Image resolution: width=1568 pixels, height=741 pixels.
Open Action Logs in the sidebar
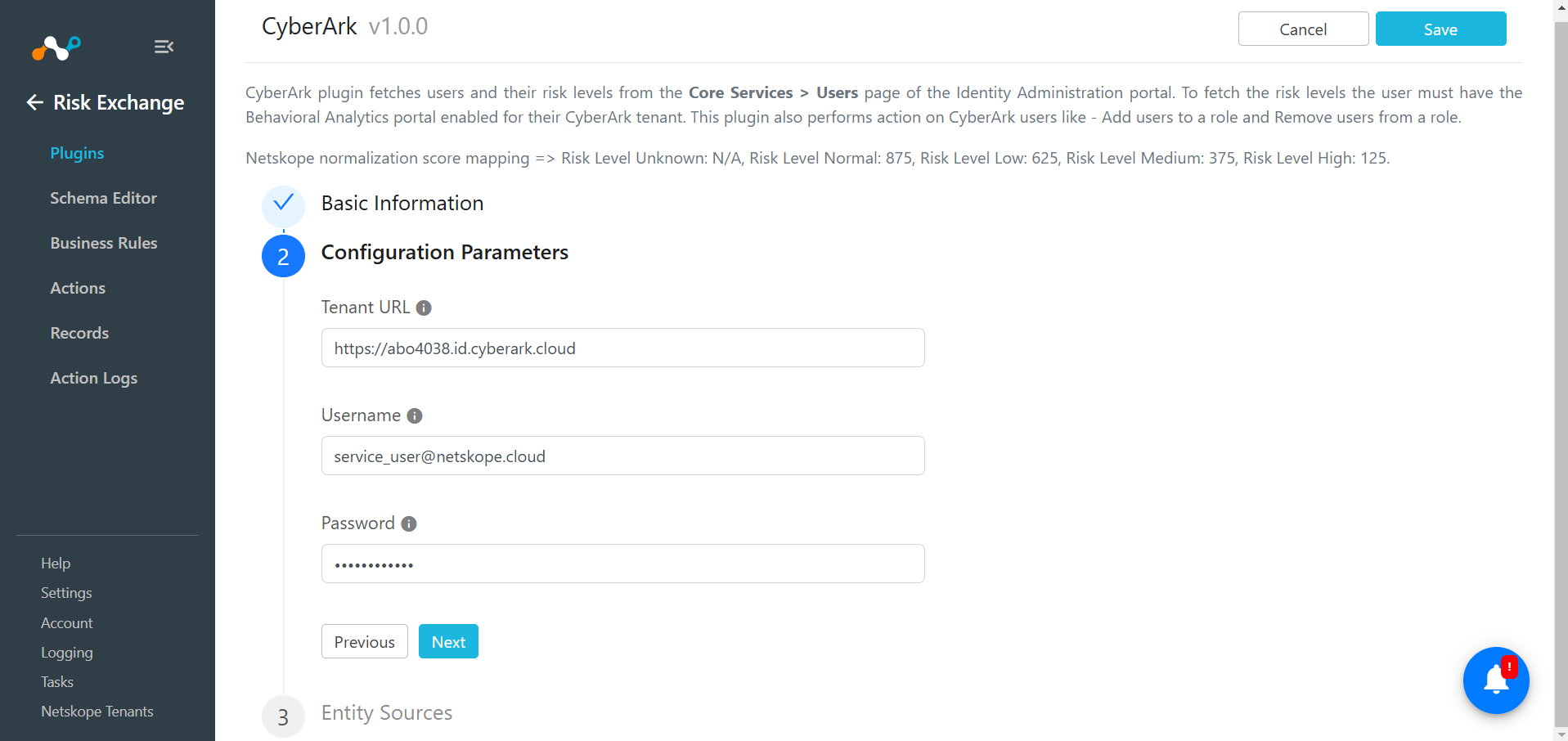tap(94, 378)
